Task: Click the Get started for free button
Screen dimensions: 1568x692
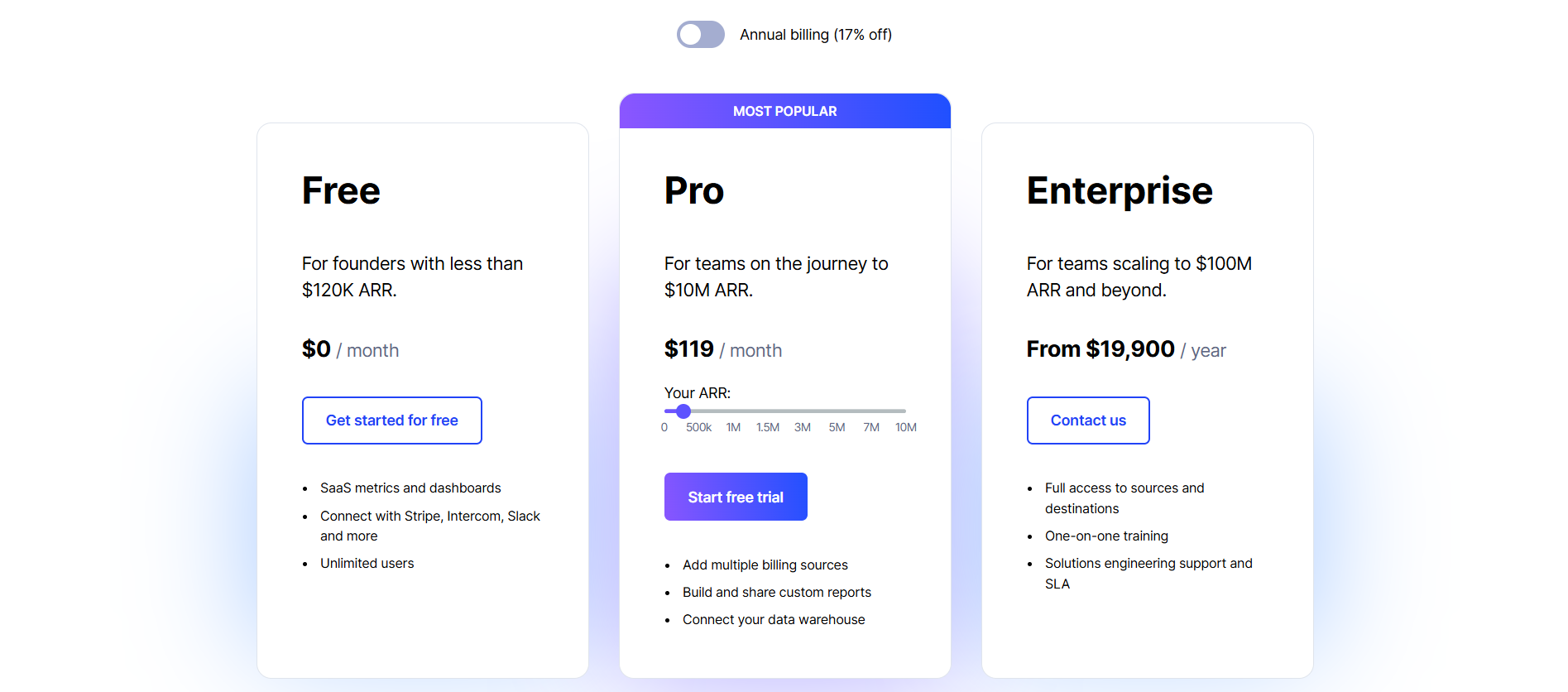Action: pyautogui.click(x=391, y=420)
